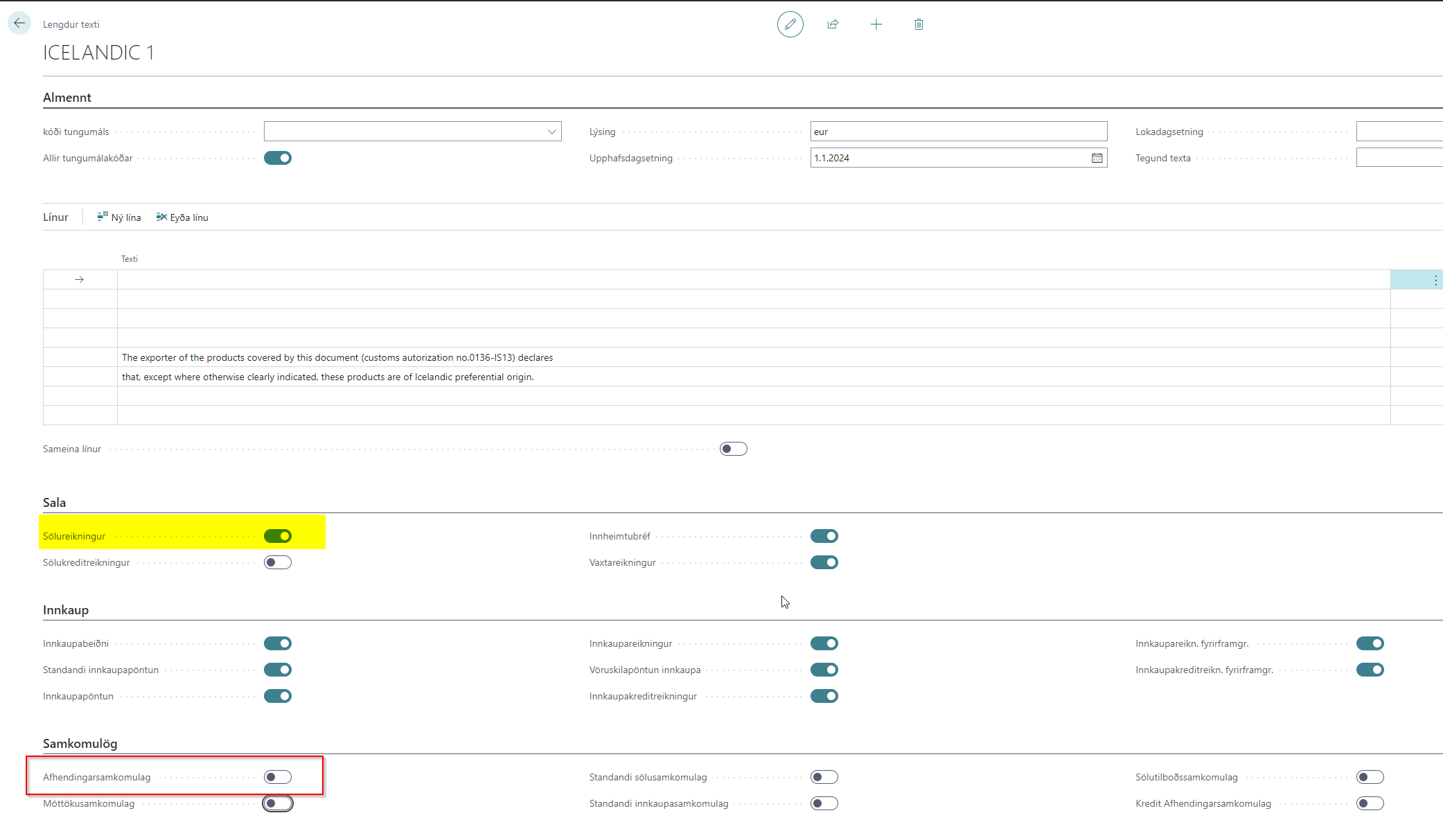Click the plus new record icon
The width and height of the screenshot is (1443, 840).
click(x=876, y=24)
